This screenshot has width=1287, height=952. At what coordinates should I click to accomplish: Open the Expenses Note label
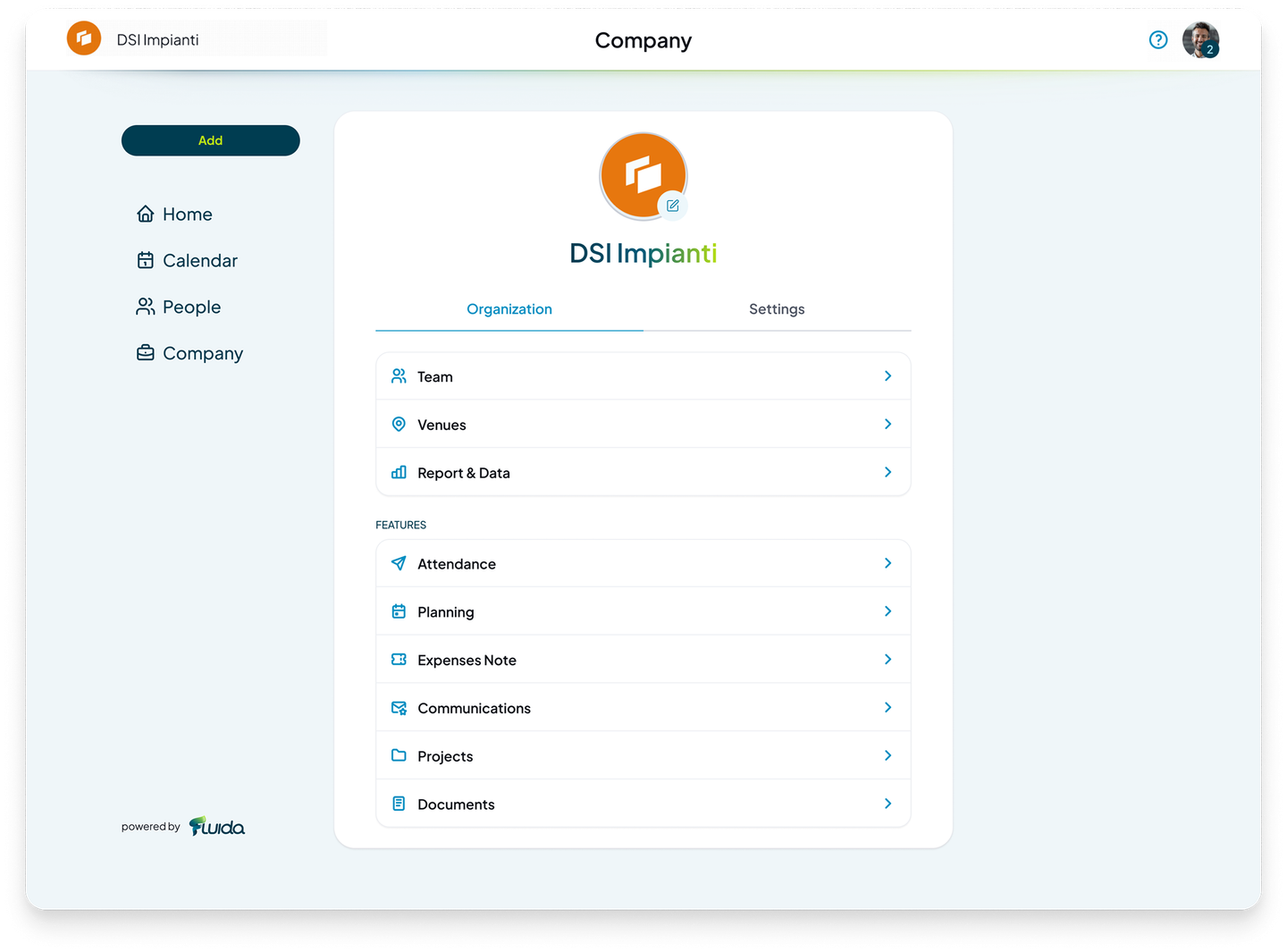click(x=467, y=661)
